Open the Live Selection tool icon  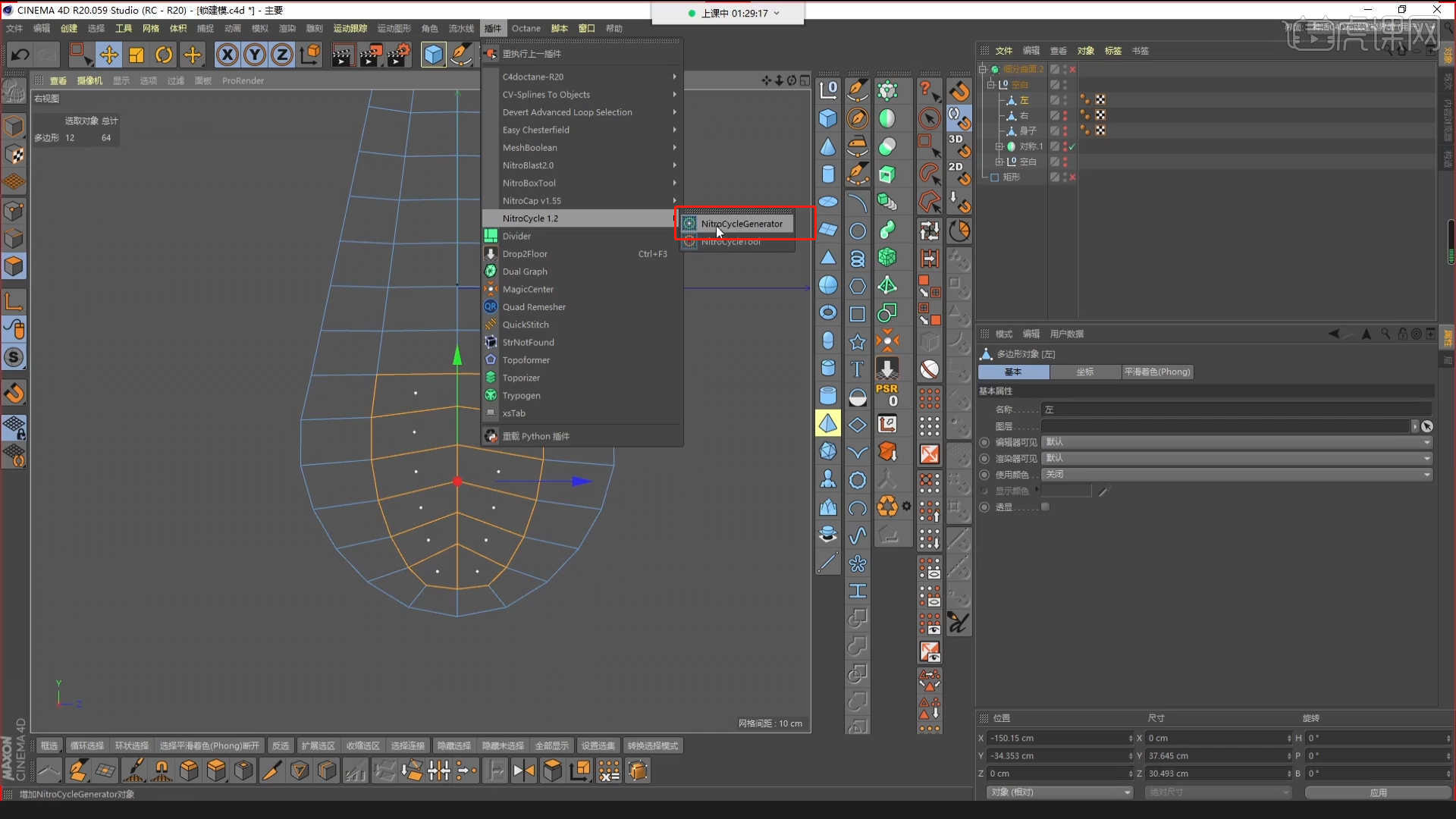[x=80, y=55]
